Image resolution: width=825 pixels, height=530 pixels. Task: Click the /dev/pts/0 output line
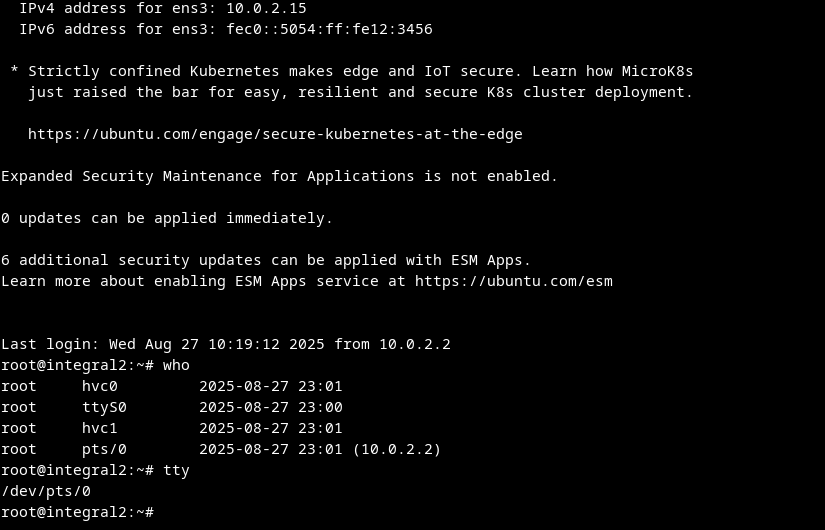(x=46, y=491)
